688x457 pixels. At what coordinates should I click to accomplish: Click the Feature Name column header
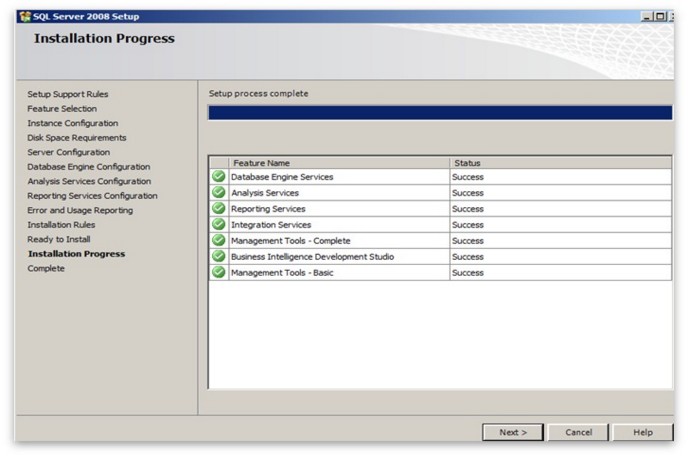tap(339, 163)
